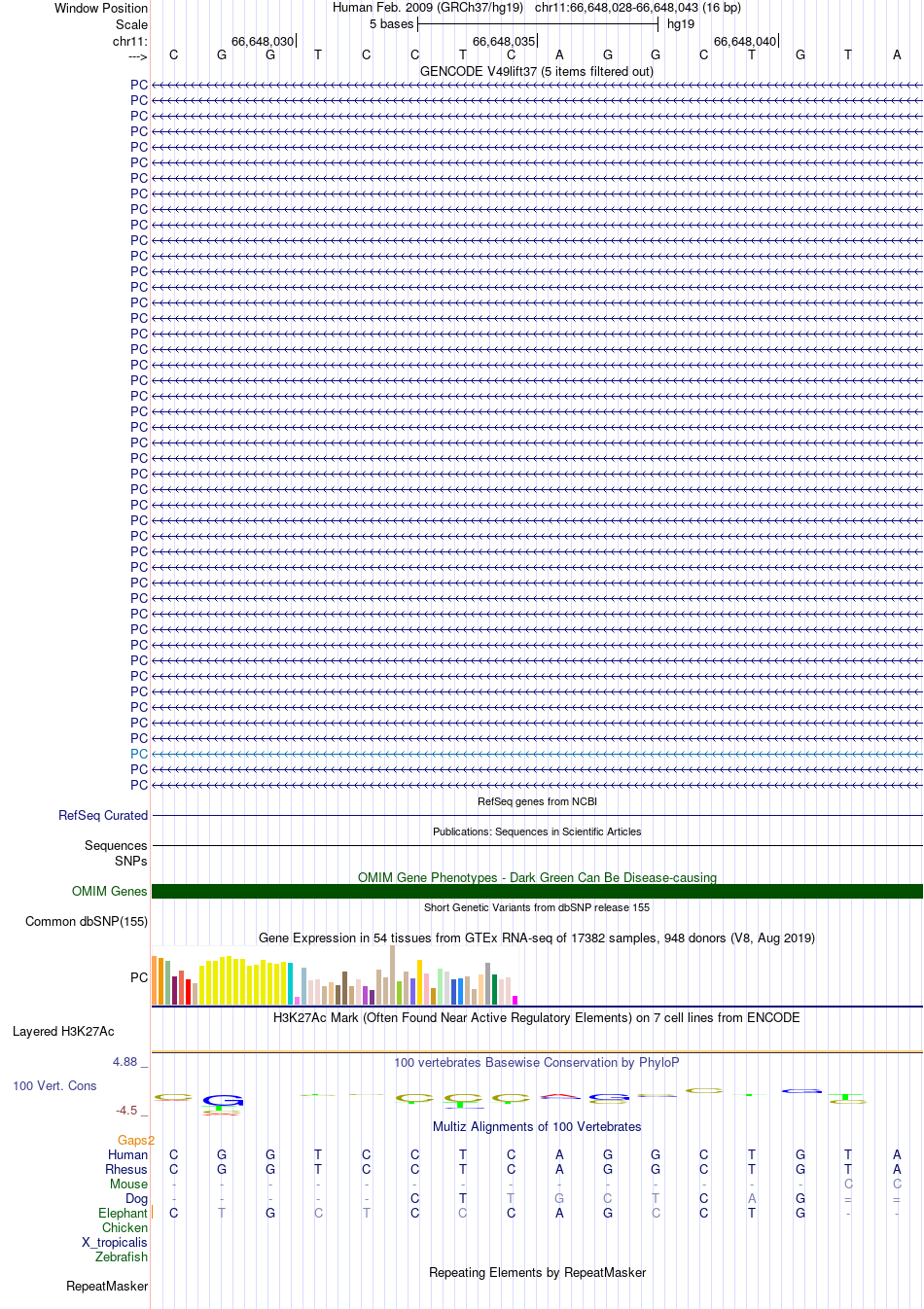
Task: Click the 5 bases scale bar
Action: [538, 24]
